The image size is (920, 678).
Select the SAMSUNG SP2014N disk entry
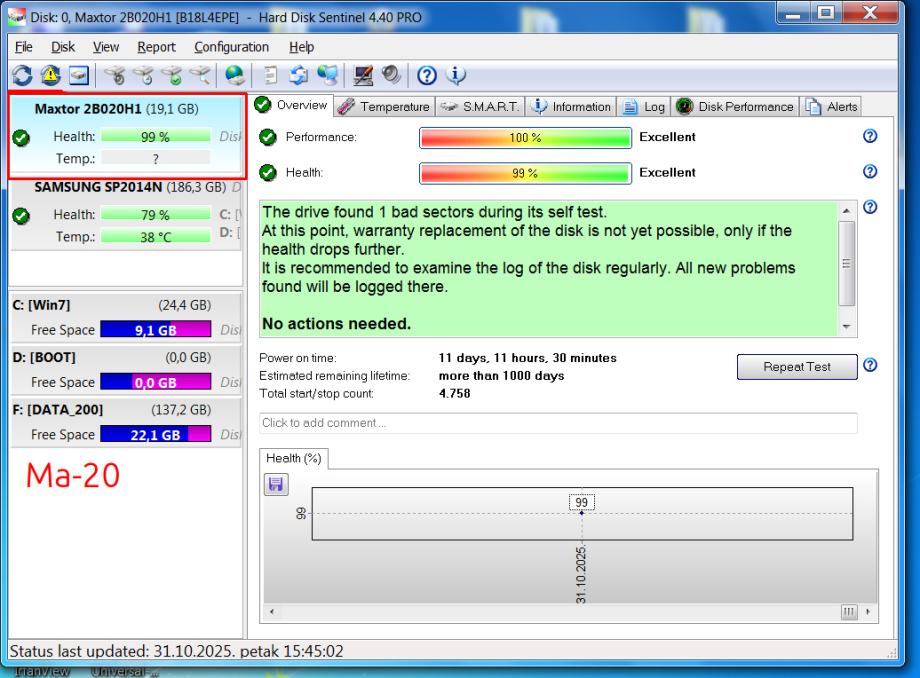pos(126,214)
